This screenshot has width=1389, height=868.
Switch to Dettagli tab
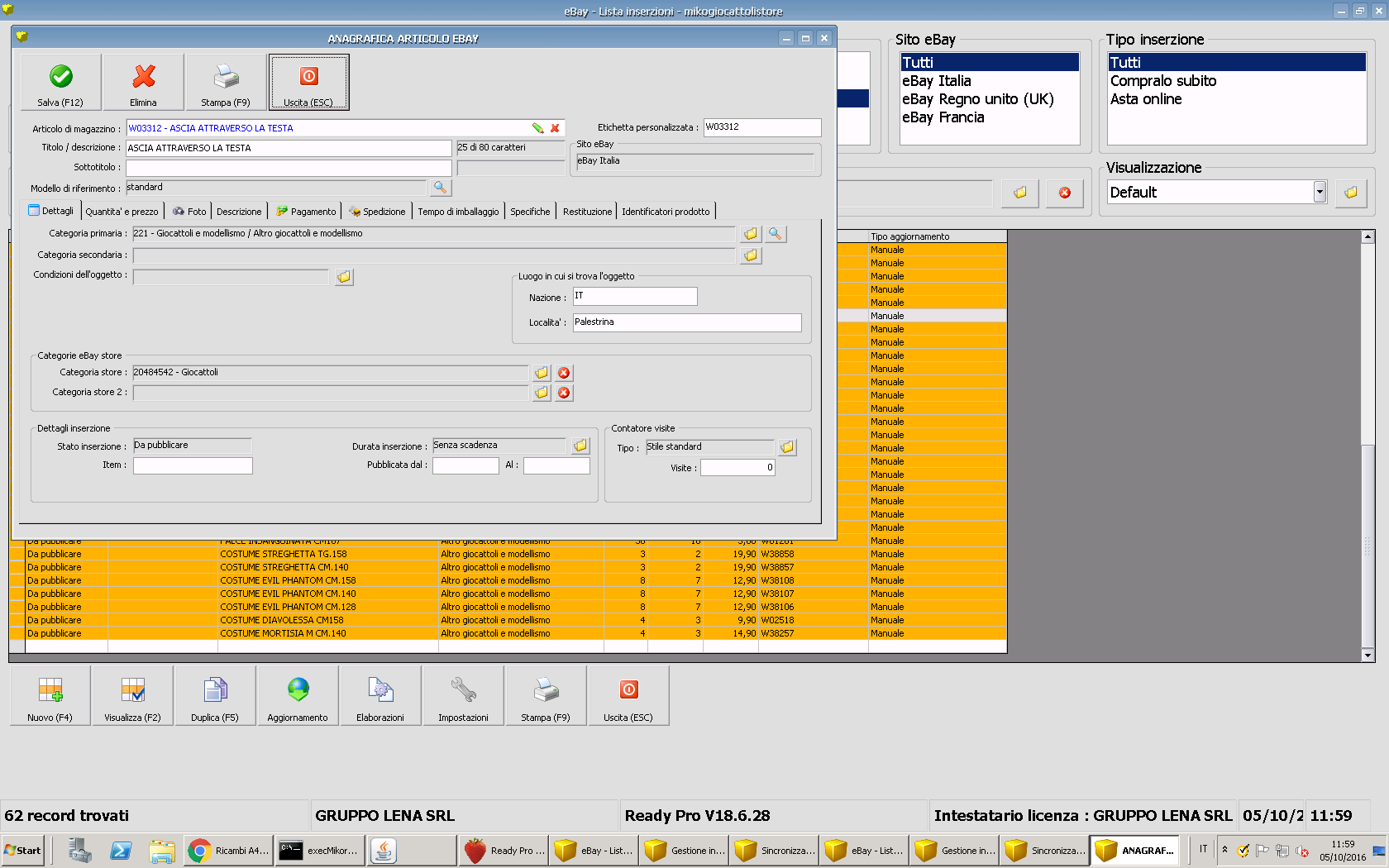point(51,211)
